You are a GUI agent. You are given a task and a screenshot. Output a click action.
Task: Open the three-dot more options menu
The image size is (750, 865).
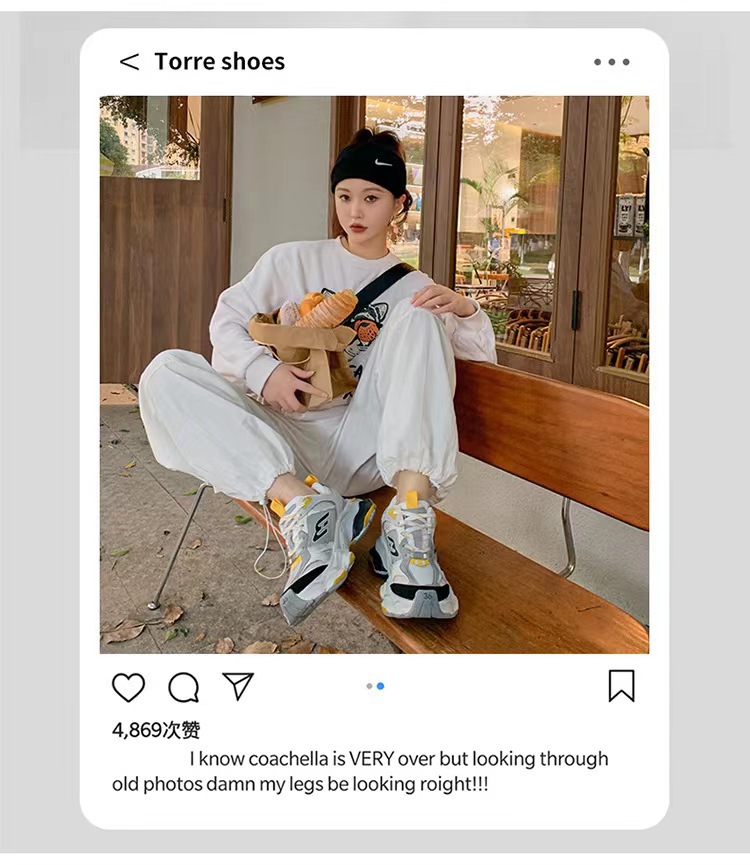pyautogui.click(x=612, y=62)
